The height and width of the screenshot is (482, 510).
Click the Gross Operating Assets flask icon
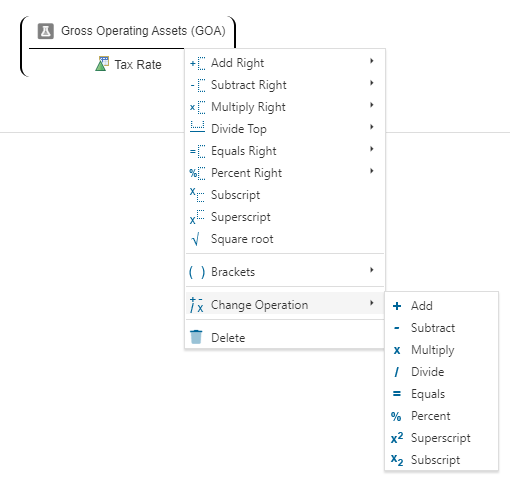pos(46,31)
